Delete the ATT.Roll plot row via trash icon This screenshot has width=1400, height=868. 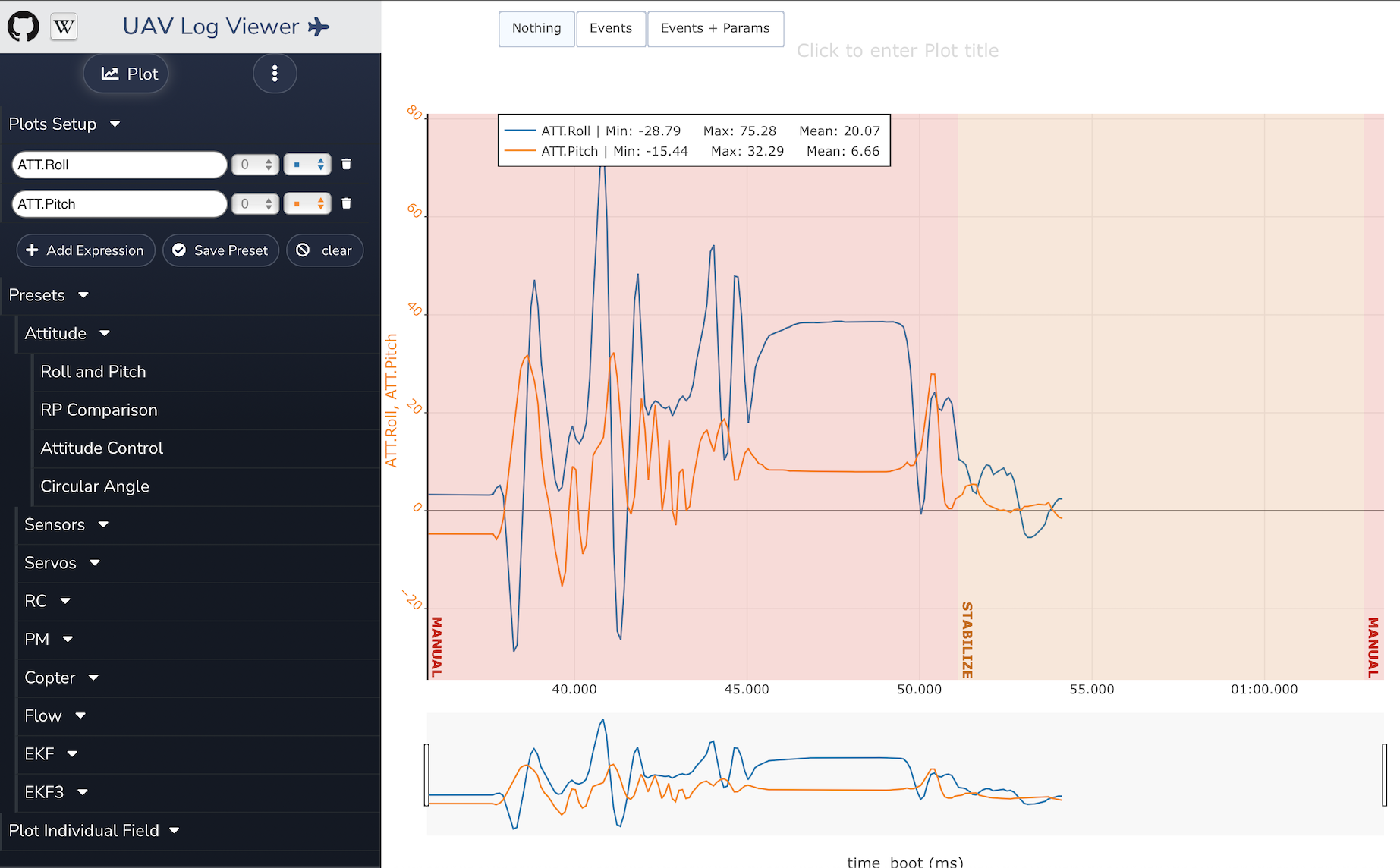347,164
